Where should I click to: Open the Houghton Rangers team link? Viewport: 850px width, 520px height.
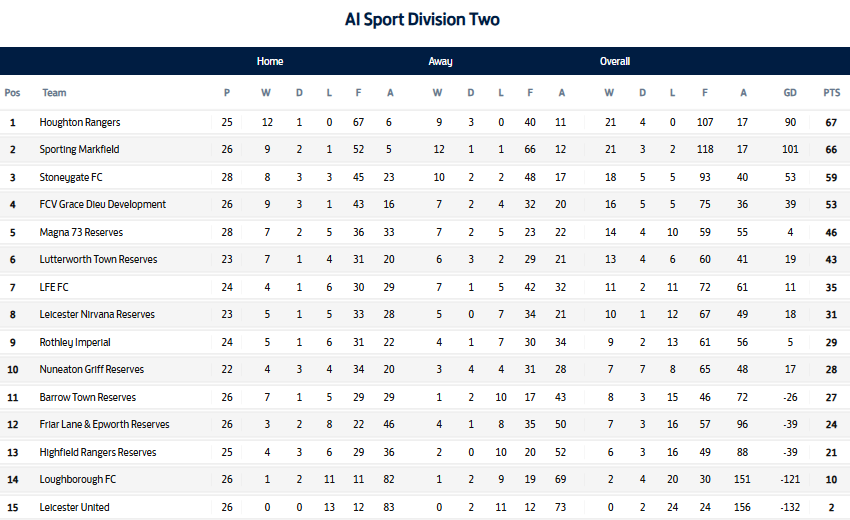click(80, 122)
